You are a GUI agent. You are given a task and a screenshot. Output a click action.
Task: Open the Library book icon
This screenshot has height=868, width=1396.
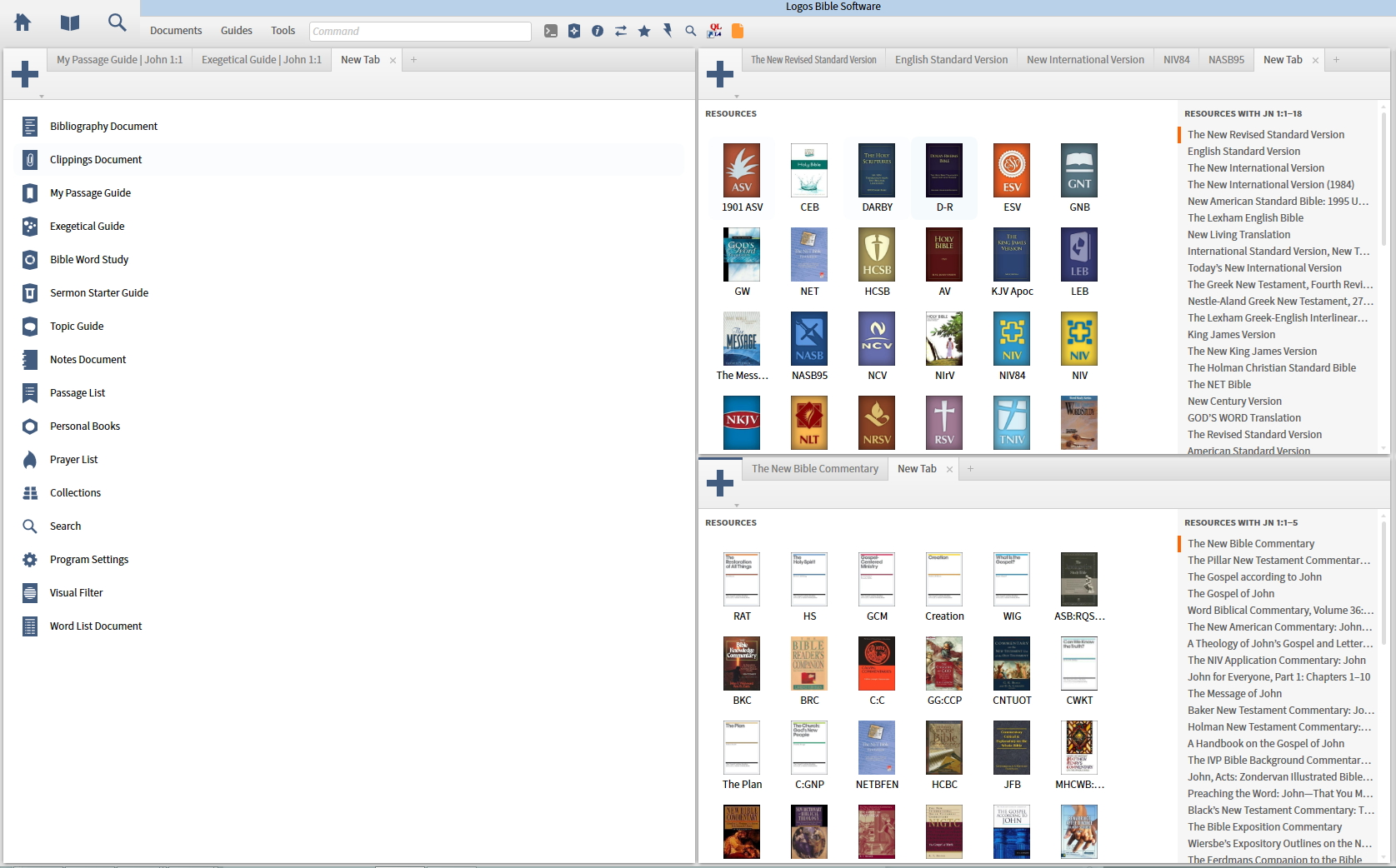70,22
